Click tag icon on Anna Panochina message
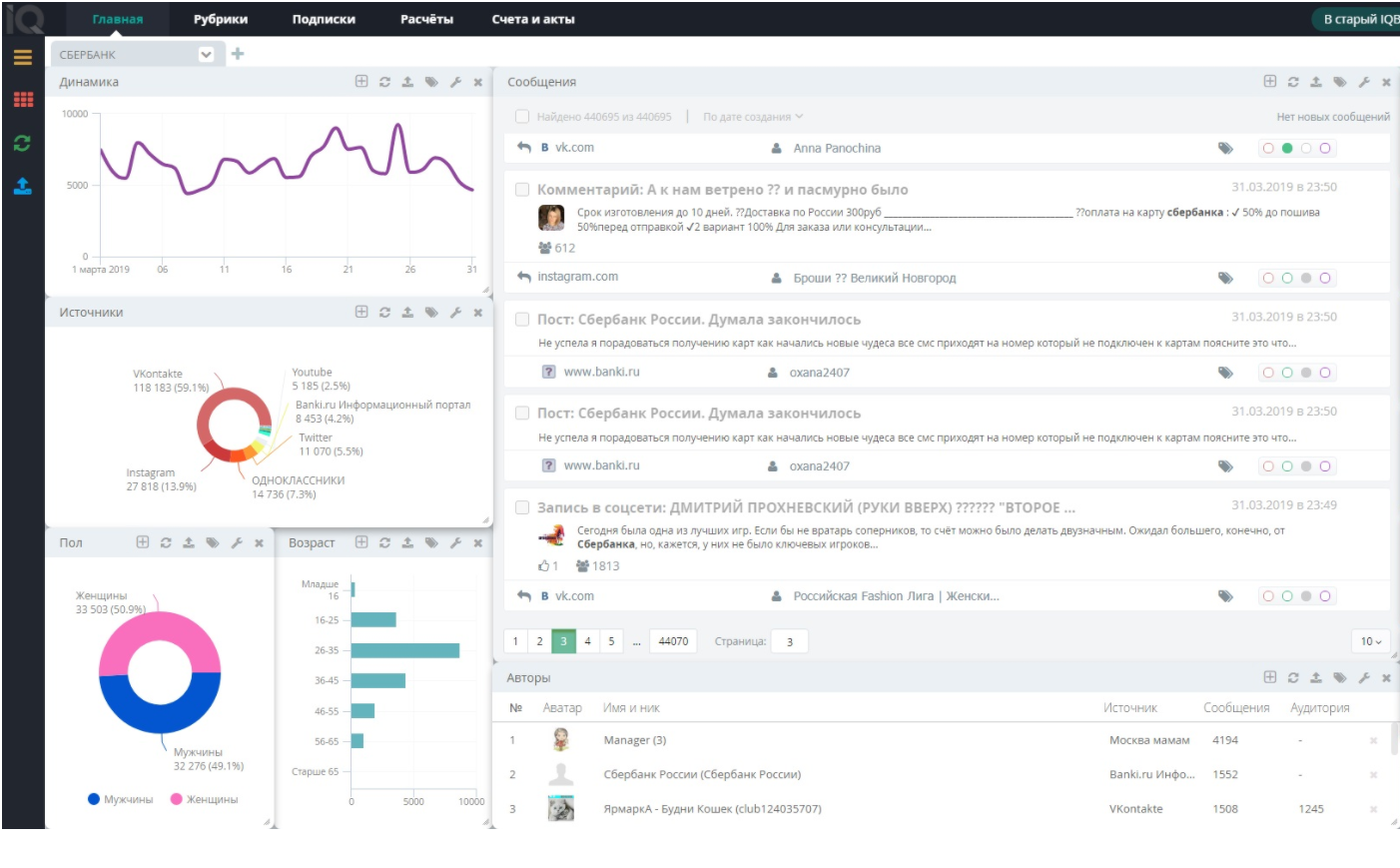 click(x=1225, y=148)
